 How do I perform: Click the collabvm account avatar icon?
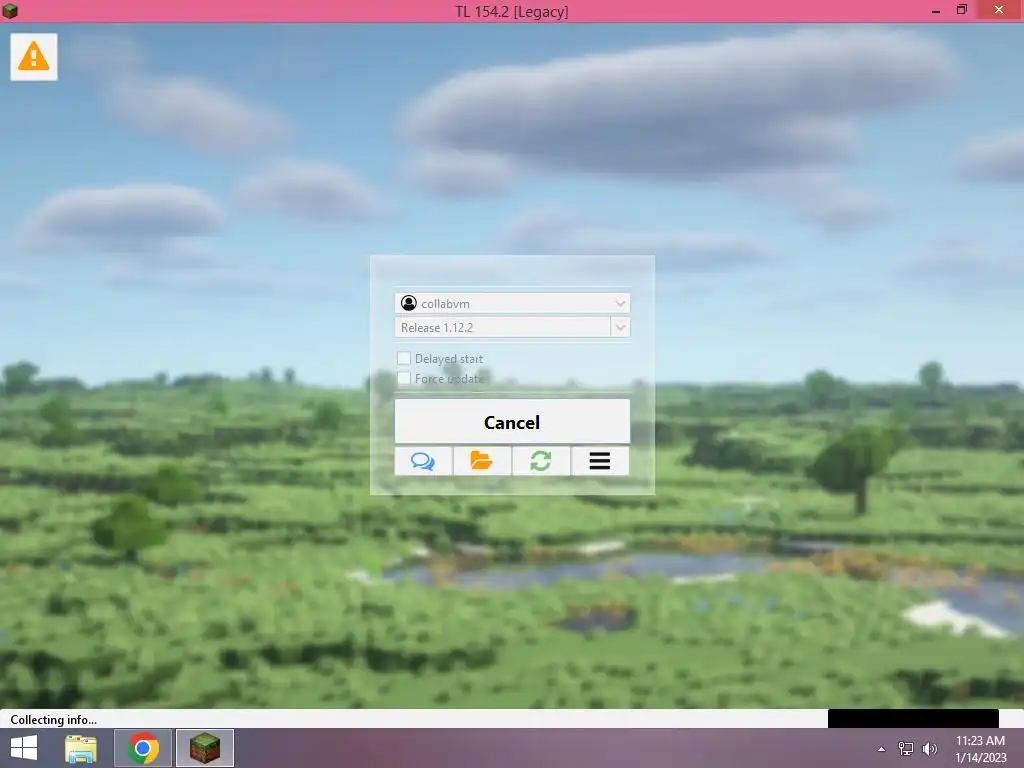[x=409, y=303]
